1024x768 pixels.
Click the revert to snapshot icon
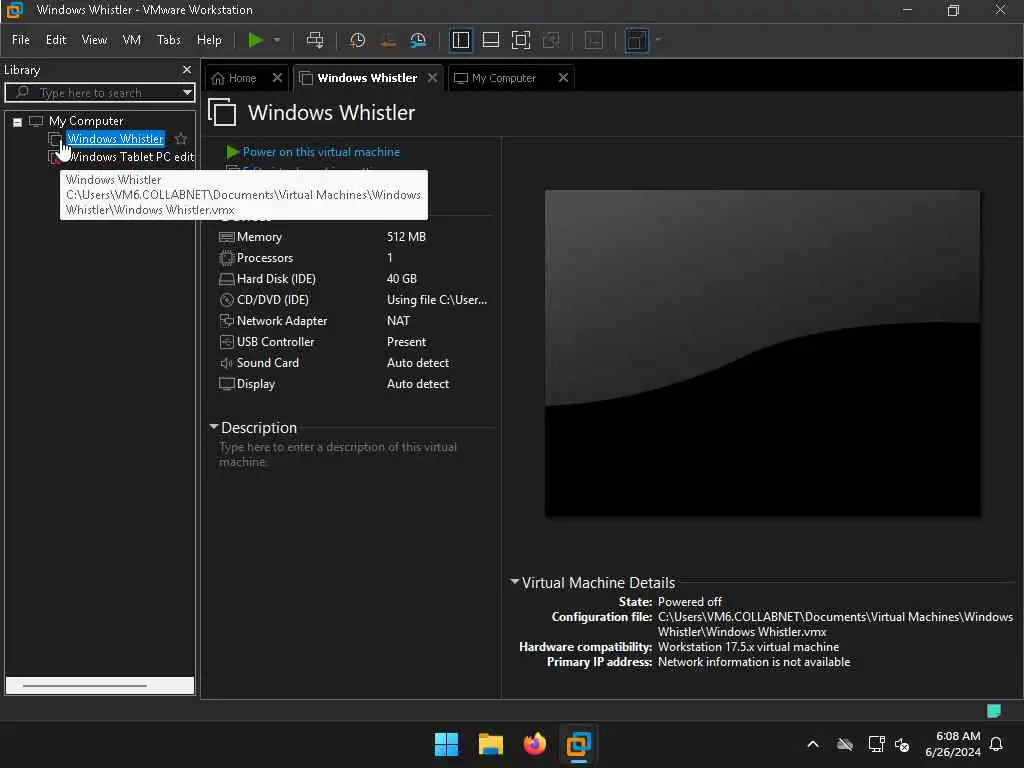pyautogui.click(x=388, y=40)
